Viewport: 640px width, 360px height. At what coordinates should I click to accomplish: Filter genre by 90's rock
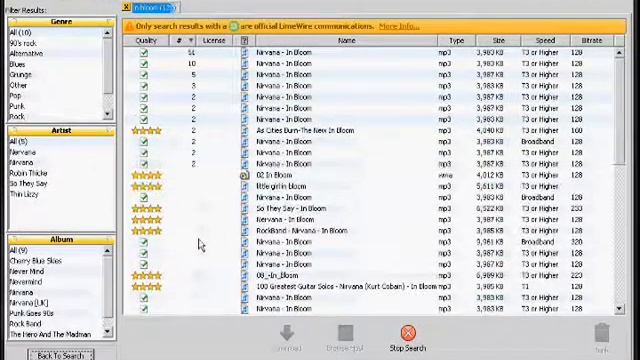coord(23,43)
